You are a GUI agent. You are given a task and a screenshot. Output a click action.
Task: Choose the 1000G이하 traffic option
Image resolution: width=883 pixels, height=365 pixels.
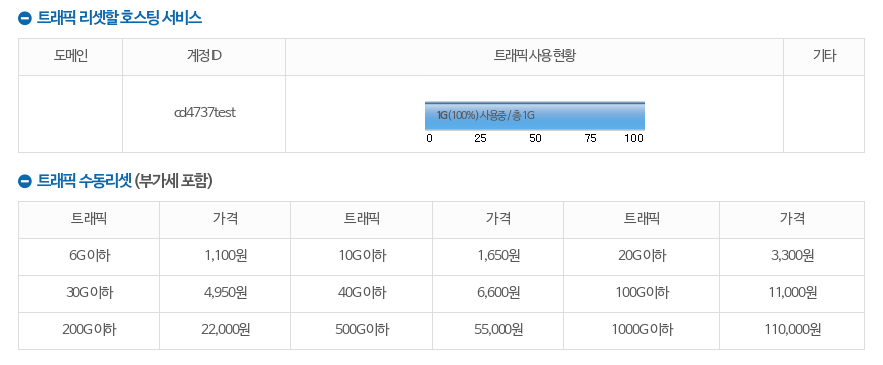[x=641, y=330]
